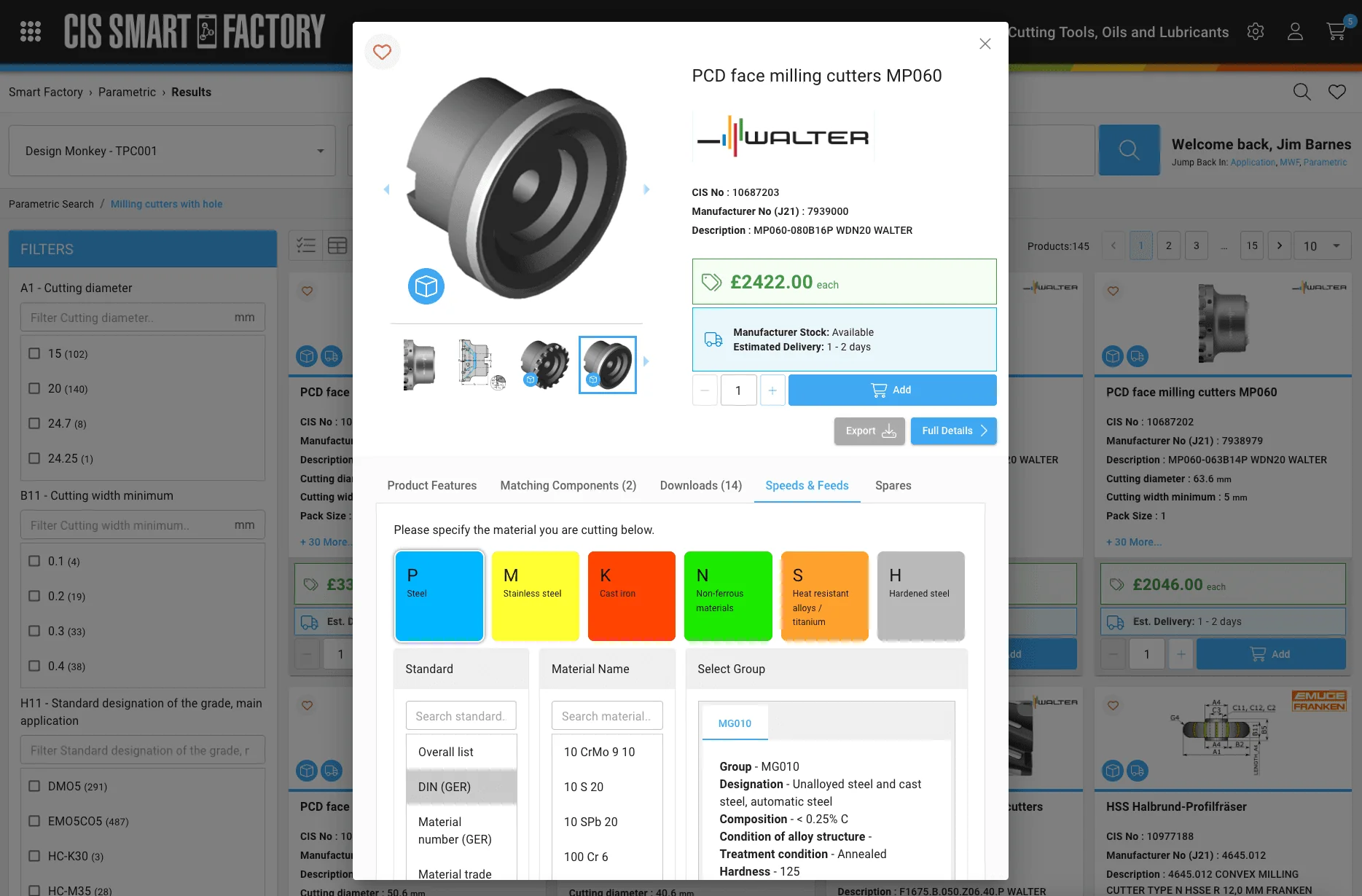Screen dimensions: 1362x896
Task: Switch to table view icon
Action: pos(337,245)
